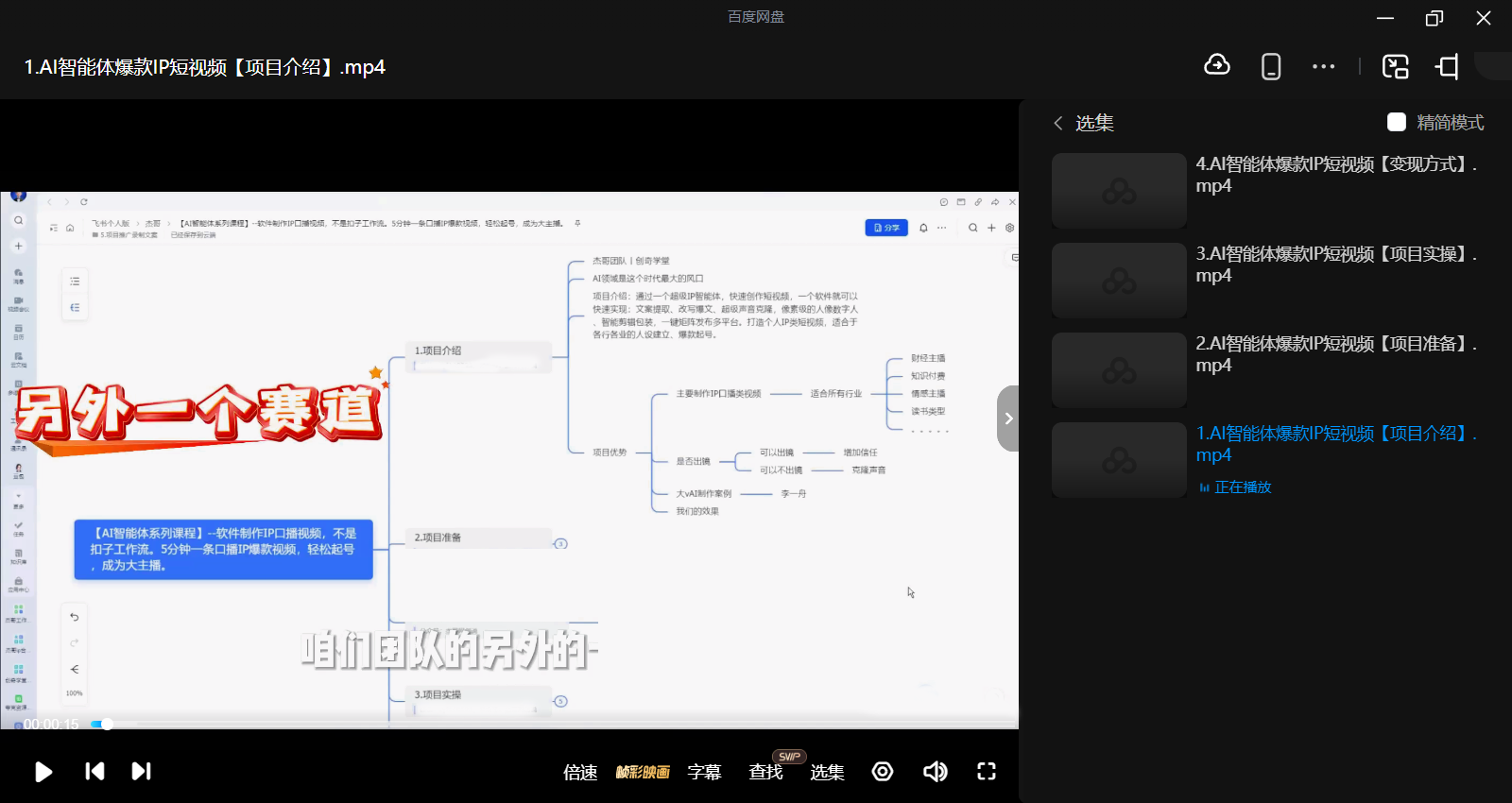1512x803 pixels.
Task: Collapse playlist using side arrow handle
Action: (x=1008, y=419)
